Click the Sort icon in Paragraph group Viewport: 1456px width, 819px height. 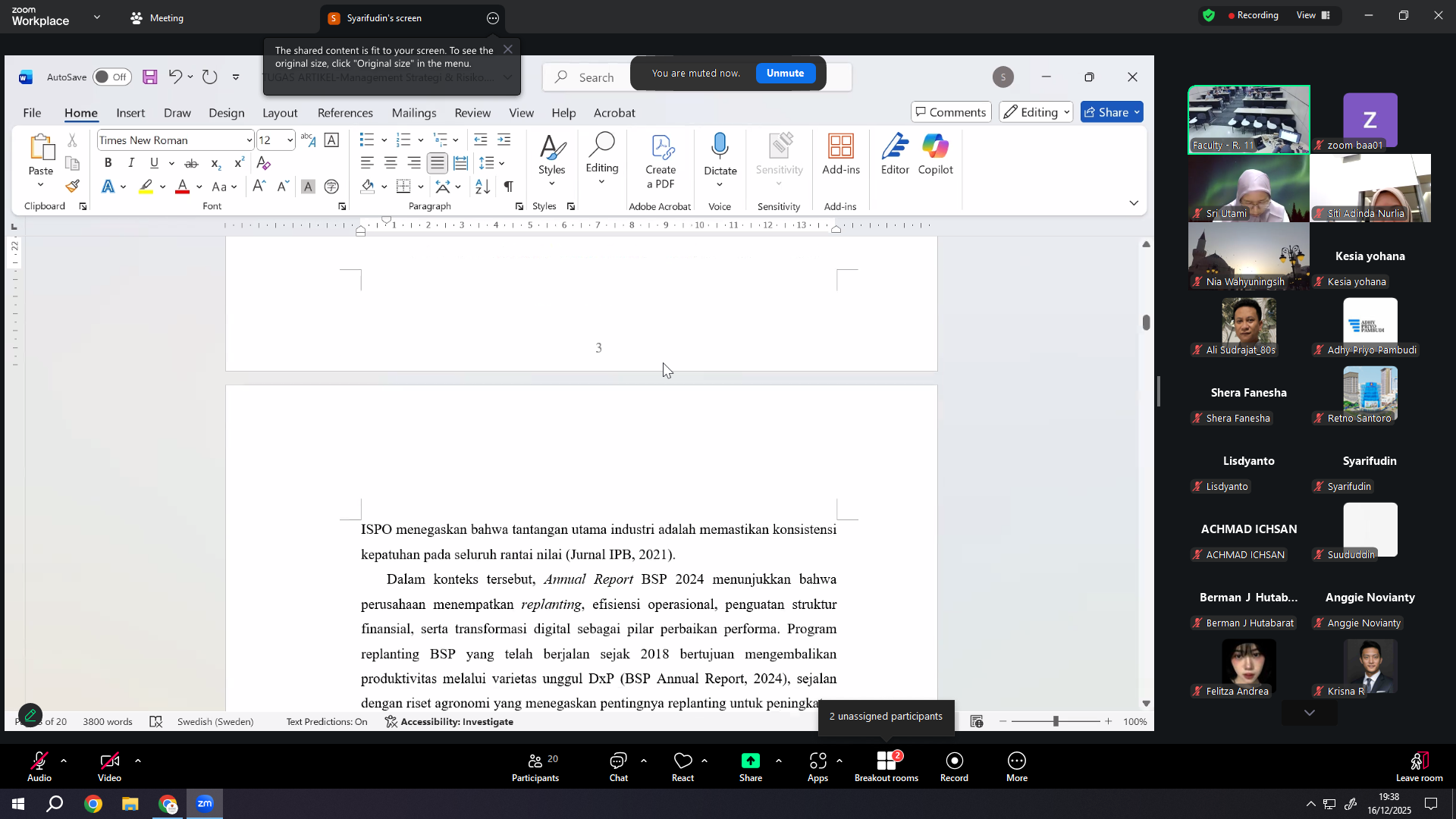click(x=483, y=187)
